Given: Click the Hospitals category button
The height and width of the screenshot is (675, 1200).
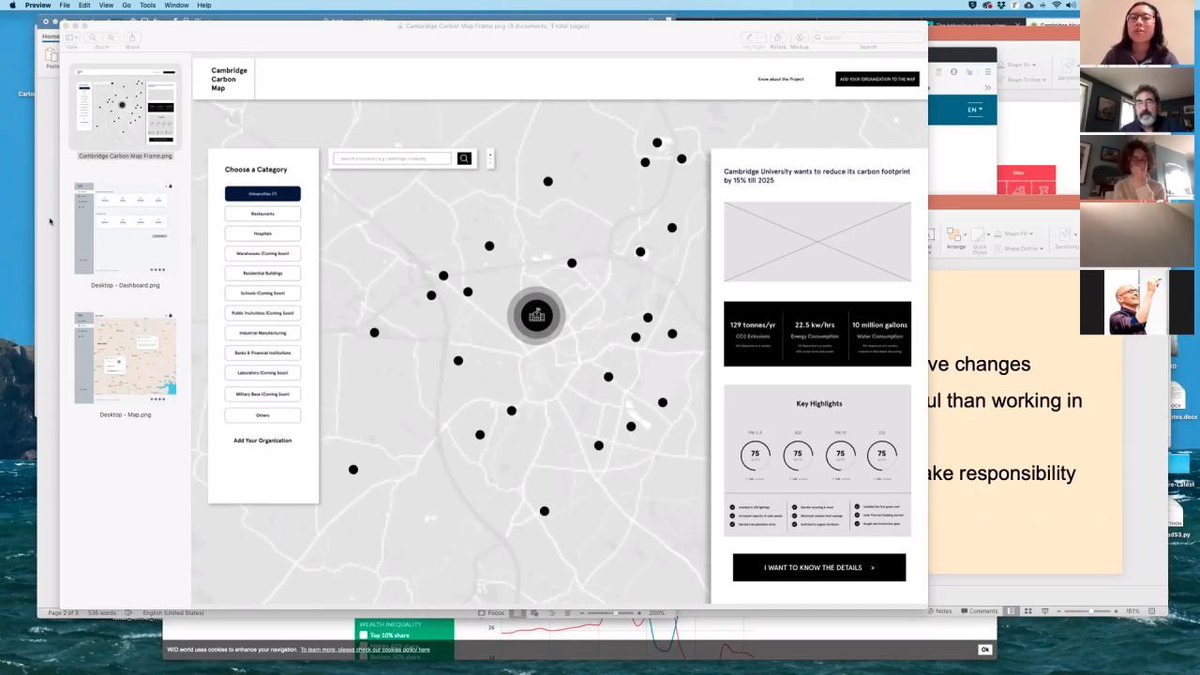Looking at the screenshot, I should coord(263,233).
